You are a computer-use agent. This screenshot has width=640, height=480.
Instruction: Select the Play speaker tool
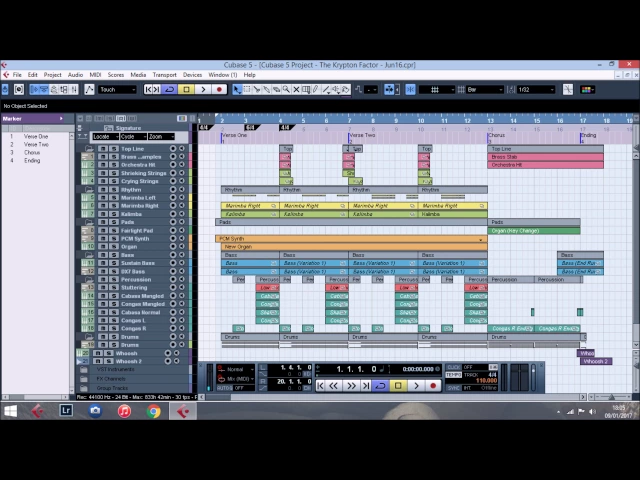336,89
